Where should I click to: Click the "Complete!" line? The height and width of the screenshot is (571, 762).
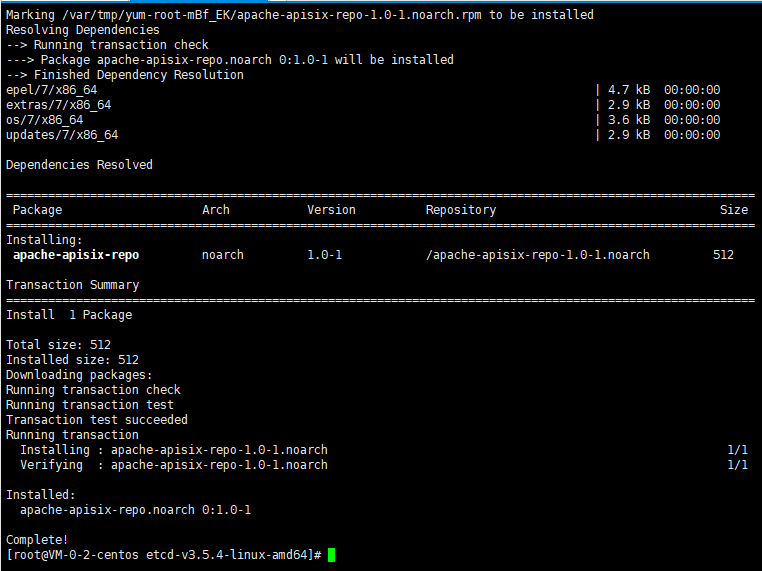tap(37, 540)
